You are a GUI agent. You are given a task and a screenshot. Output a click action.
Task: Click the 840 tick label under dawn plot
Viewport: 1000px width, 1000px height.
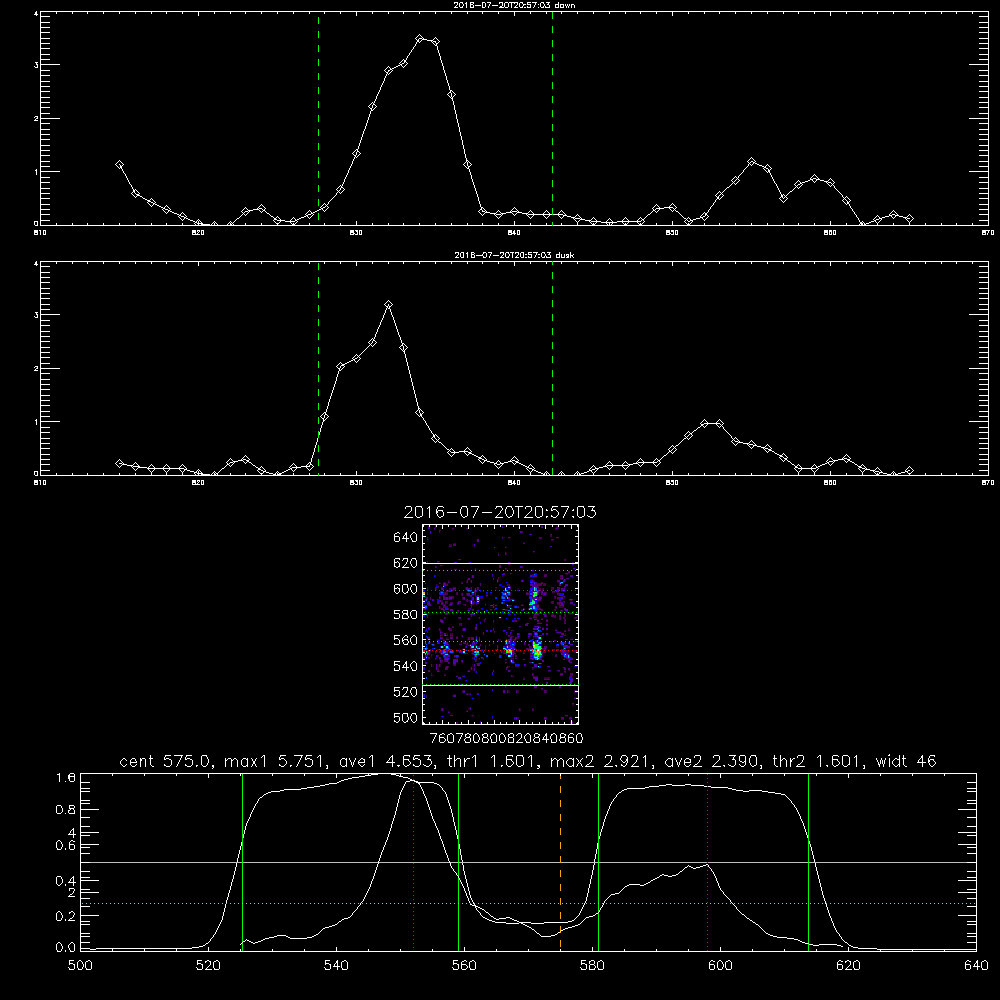pos(514,233)
